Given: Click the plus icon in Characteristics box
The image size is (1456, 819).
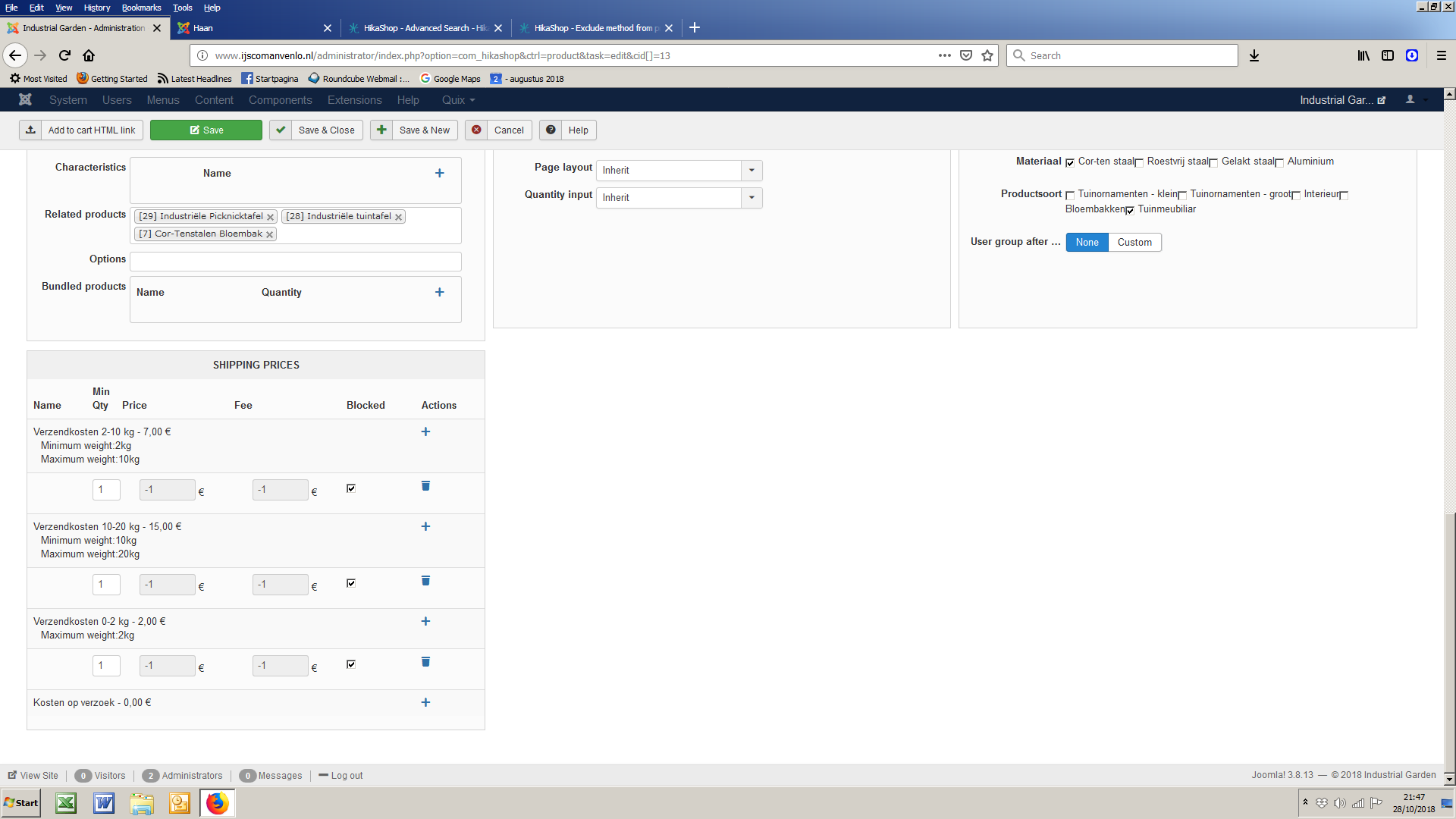Looking at the screenshot, I should 439,174.
